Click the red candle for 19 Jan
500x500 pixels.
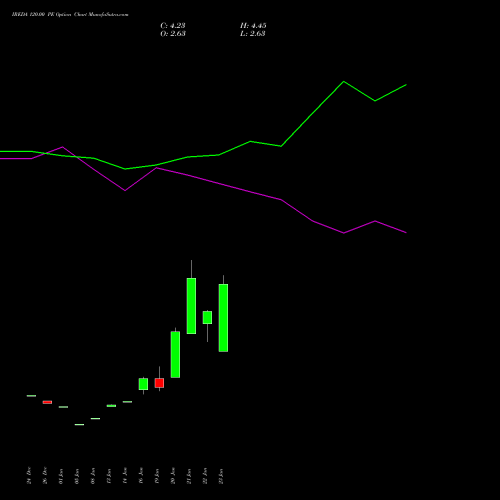[x=159, y=383]
